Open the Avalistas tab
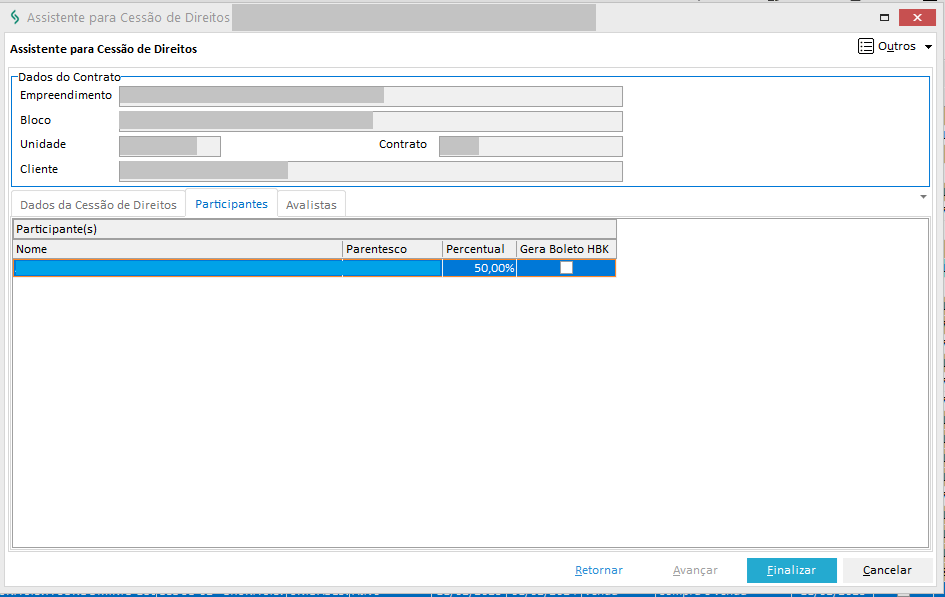945x597 pixels. (311, 204)
